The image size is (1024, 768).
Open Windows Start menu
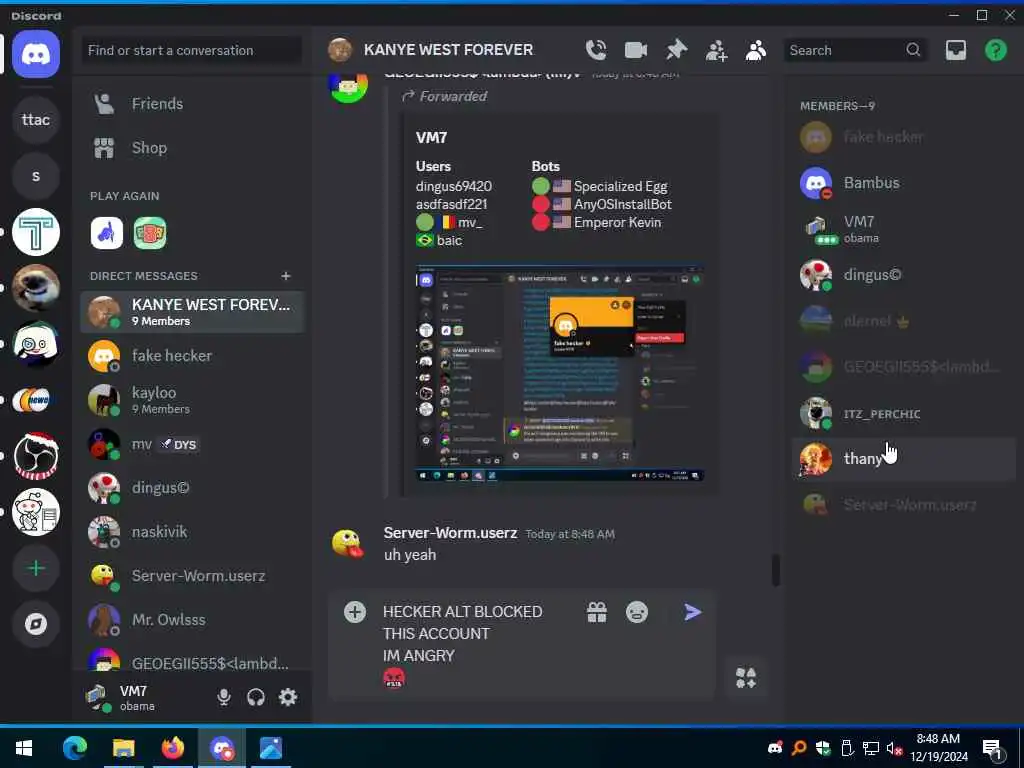tap(24, 748)
